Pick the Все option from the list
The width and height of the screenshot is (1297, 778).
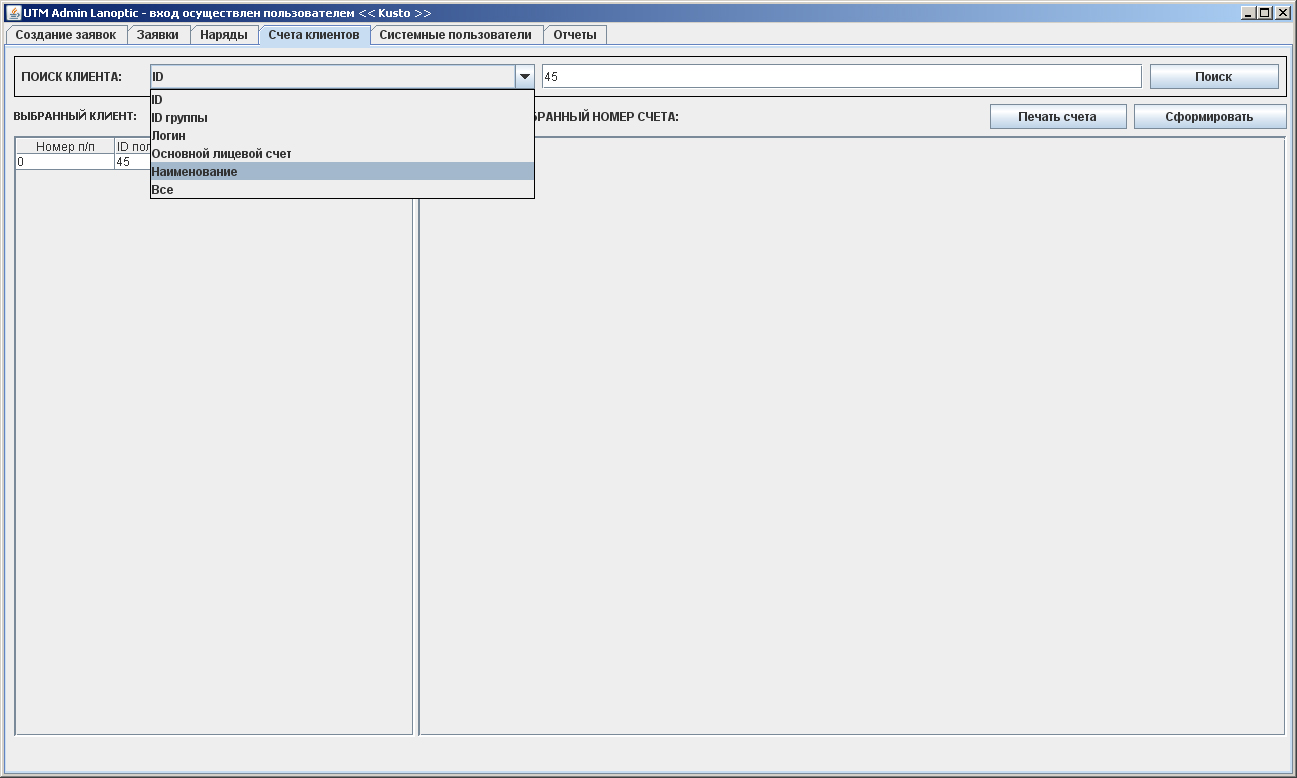[x=342, y=190]
